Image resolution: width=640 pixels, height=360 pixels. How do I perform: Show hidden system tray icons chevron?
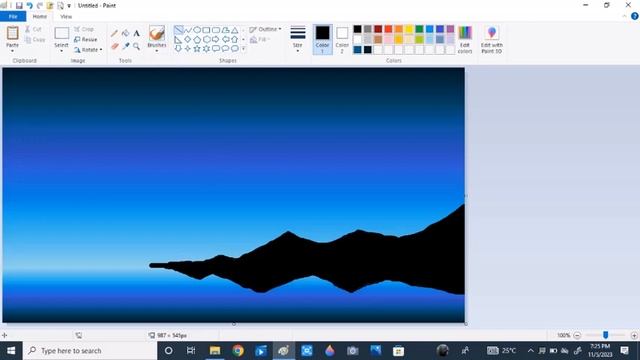pos(531,351)
